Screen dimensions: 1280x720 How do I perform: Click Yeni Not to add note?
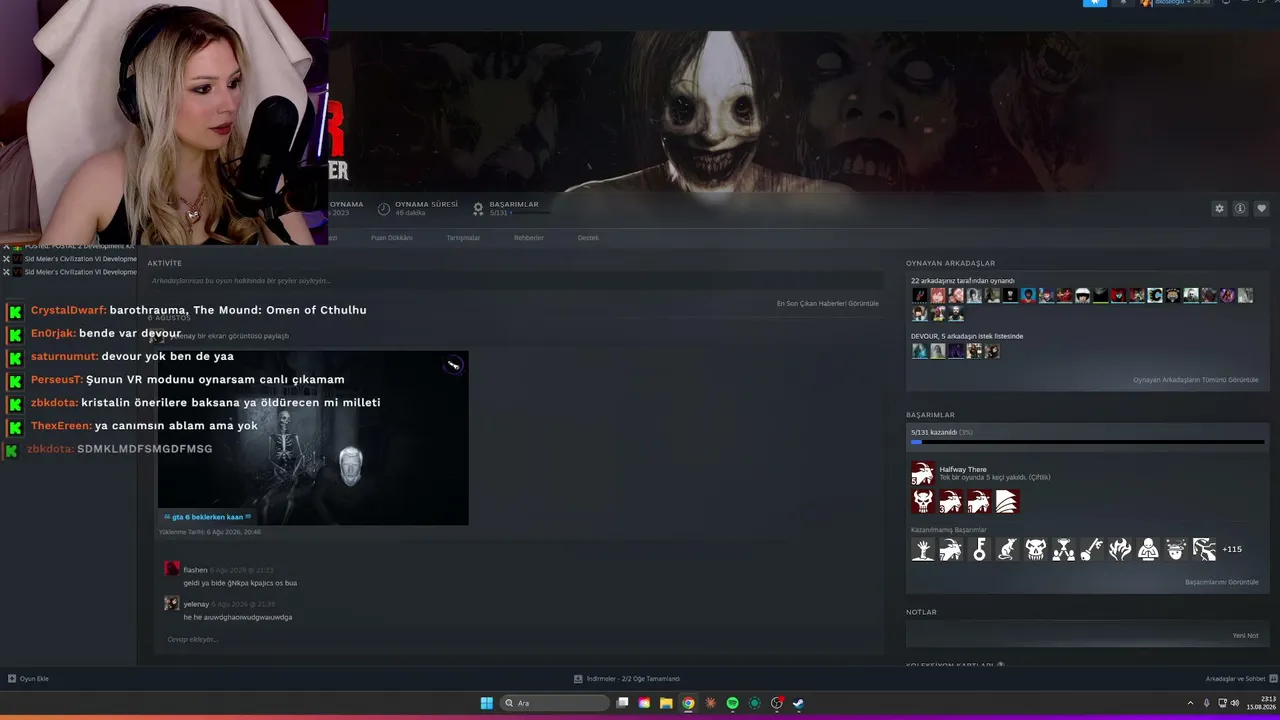point(1246,636)
